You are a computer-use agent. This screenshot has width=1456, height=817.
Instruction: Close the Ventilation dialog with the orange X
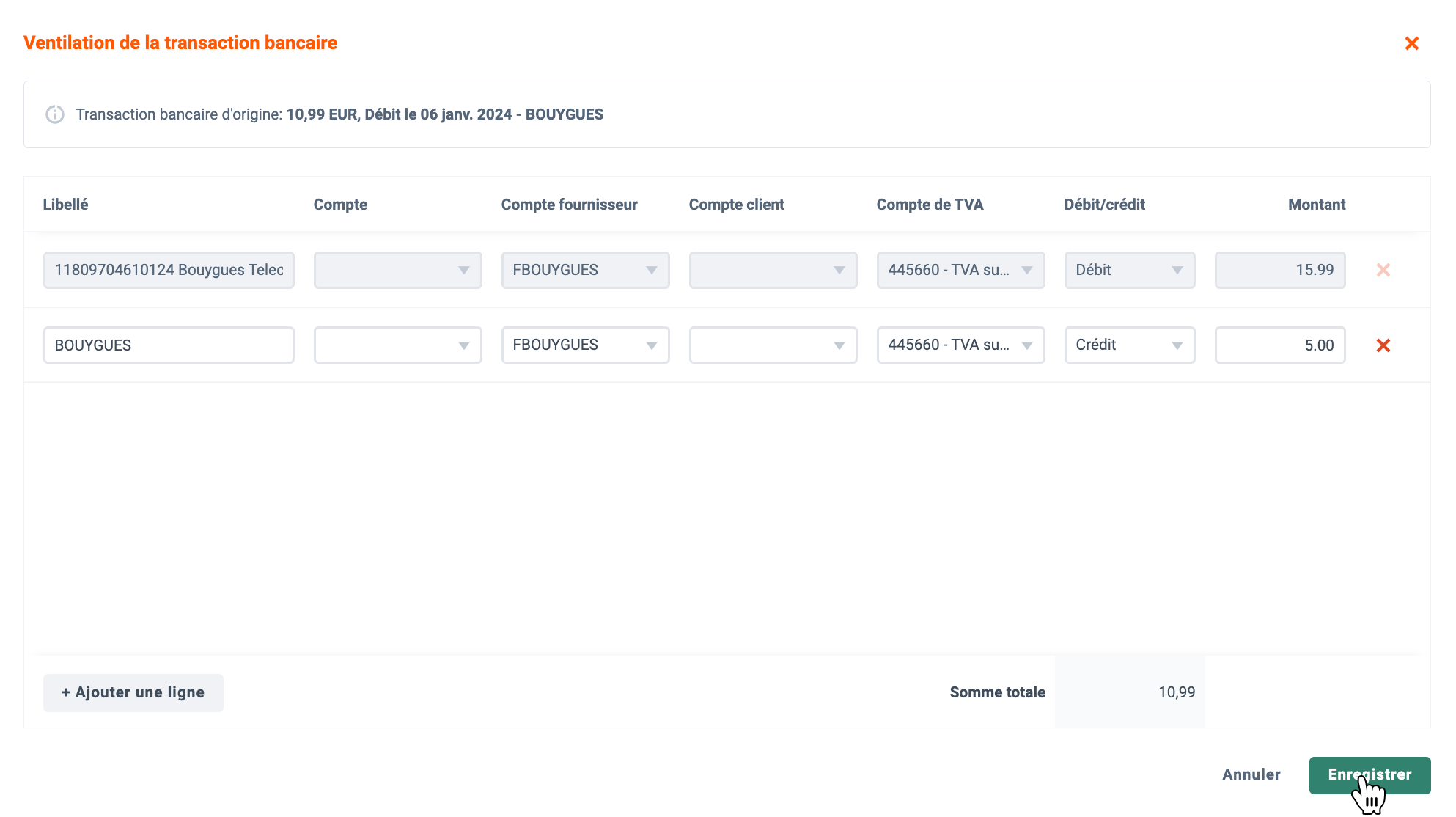[x=1411, y=43]
